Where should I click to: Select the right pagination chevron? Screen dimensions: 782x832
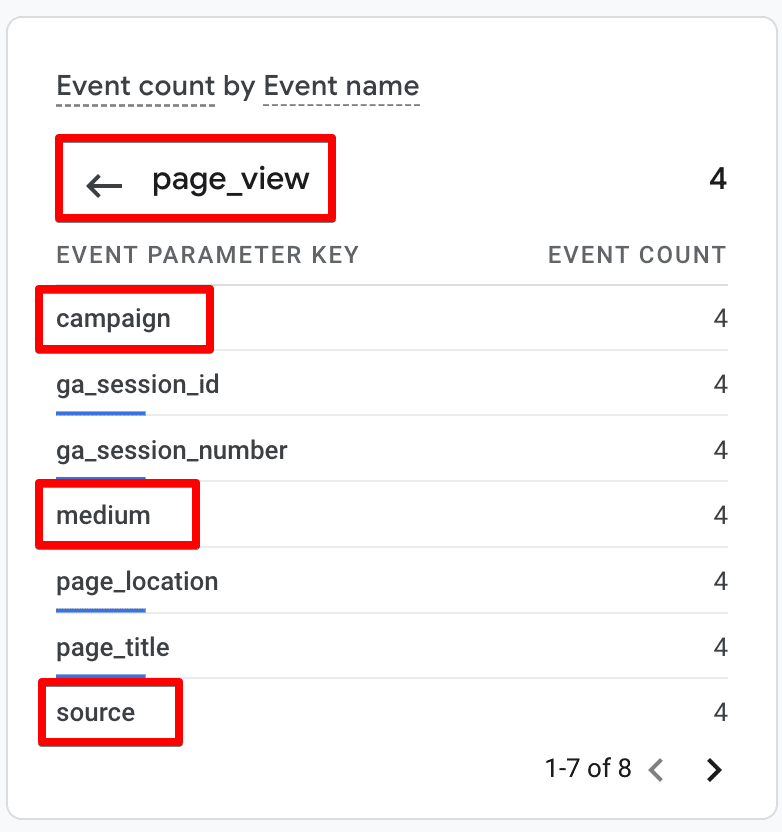714,769
